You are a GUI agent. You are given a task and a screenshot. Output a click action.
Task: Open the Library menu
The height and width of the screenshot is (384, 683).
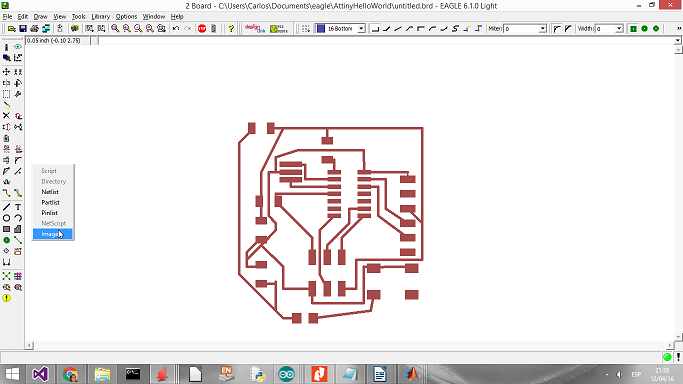tap(101, 17)
